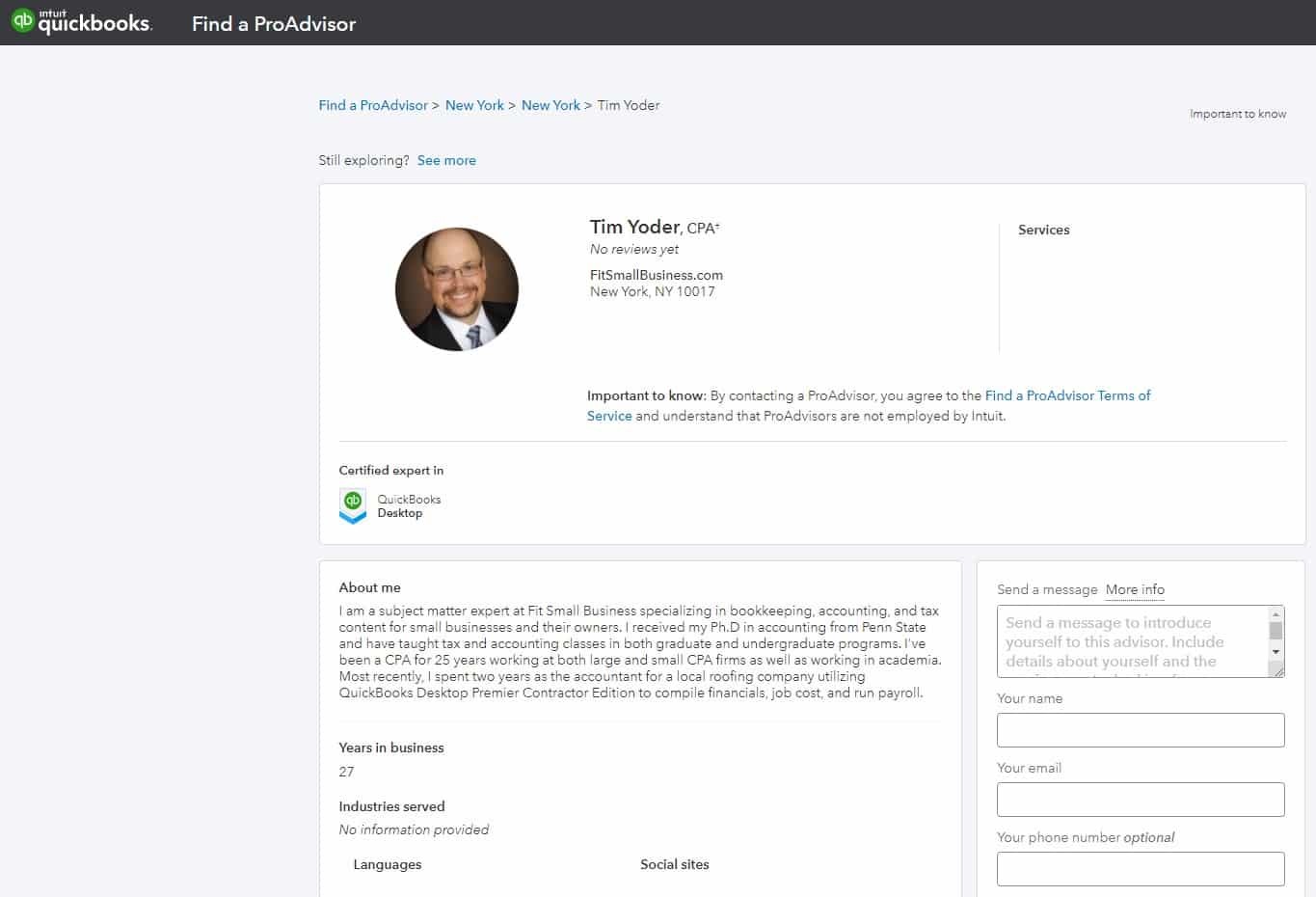This screenshot has width=1316, height=897.
Task: Click the Your phone number input field
Action: click(1141, 869)
